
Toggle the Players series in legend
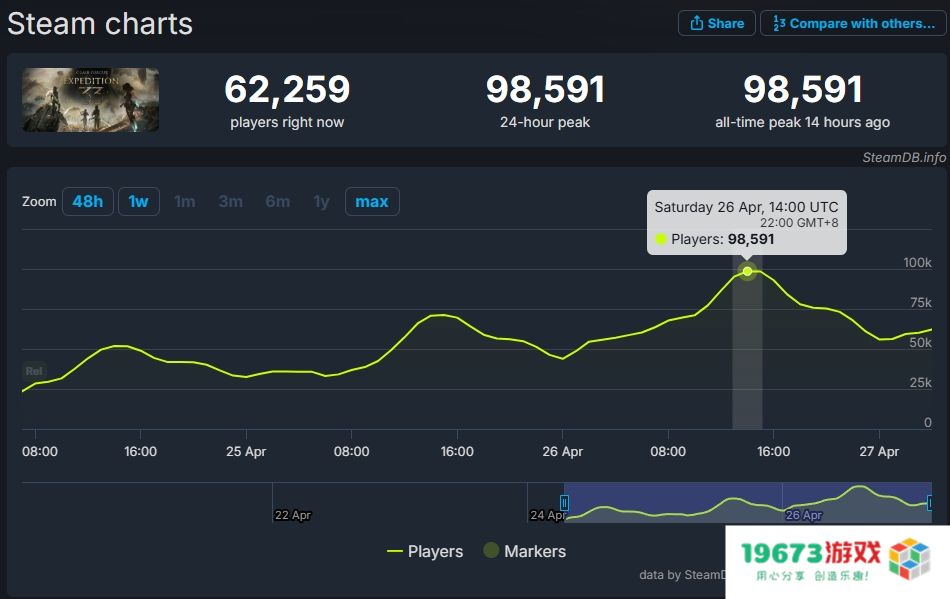tap(425, 551)
